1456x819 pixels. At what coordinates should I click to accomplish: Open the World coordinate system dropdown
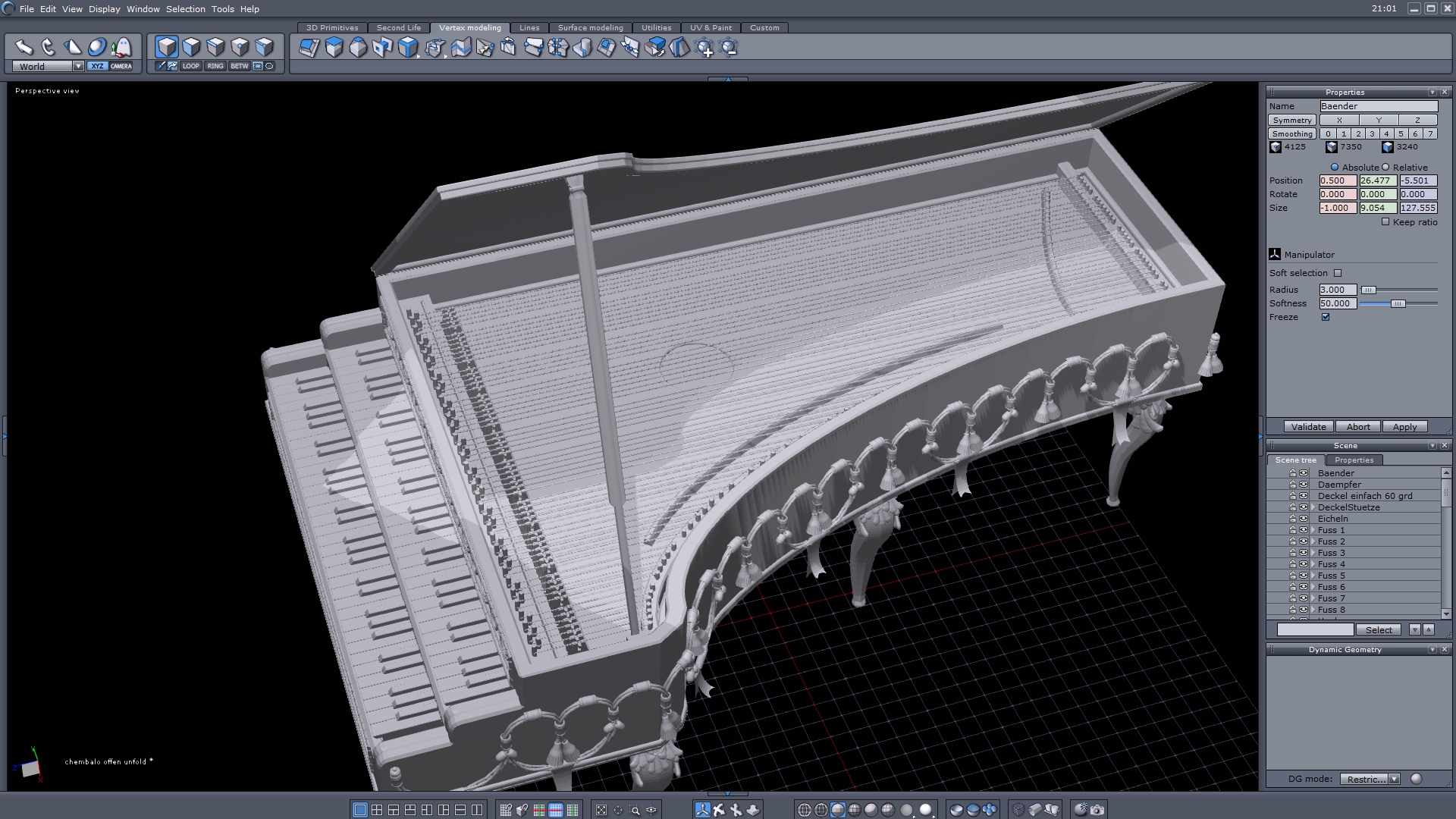77,67
